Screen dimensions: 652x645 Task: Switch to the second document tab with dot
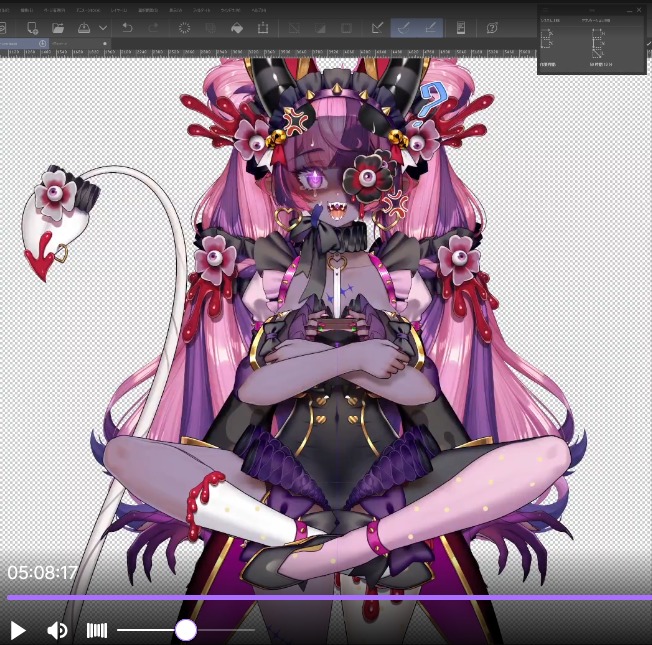(x=80, y=43)
